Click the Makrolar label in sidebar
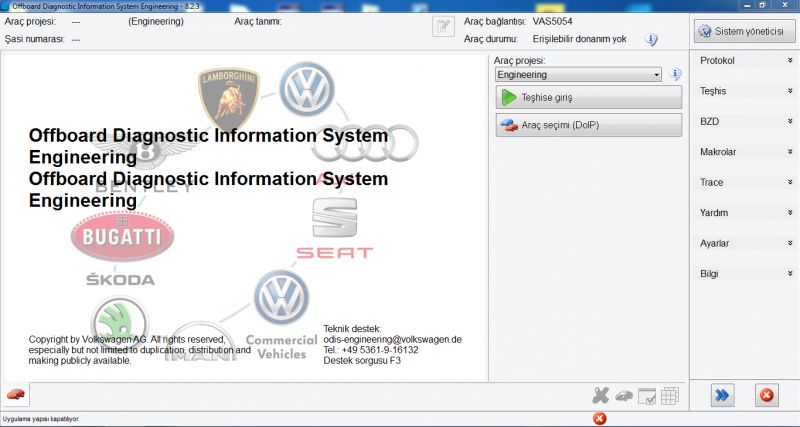 click(x=718, y=152)
